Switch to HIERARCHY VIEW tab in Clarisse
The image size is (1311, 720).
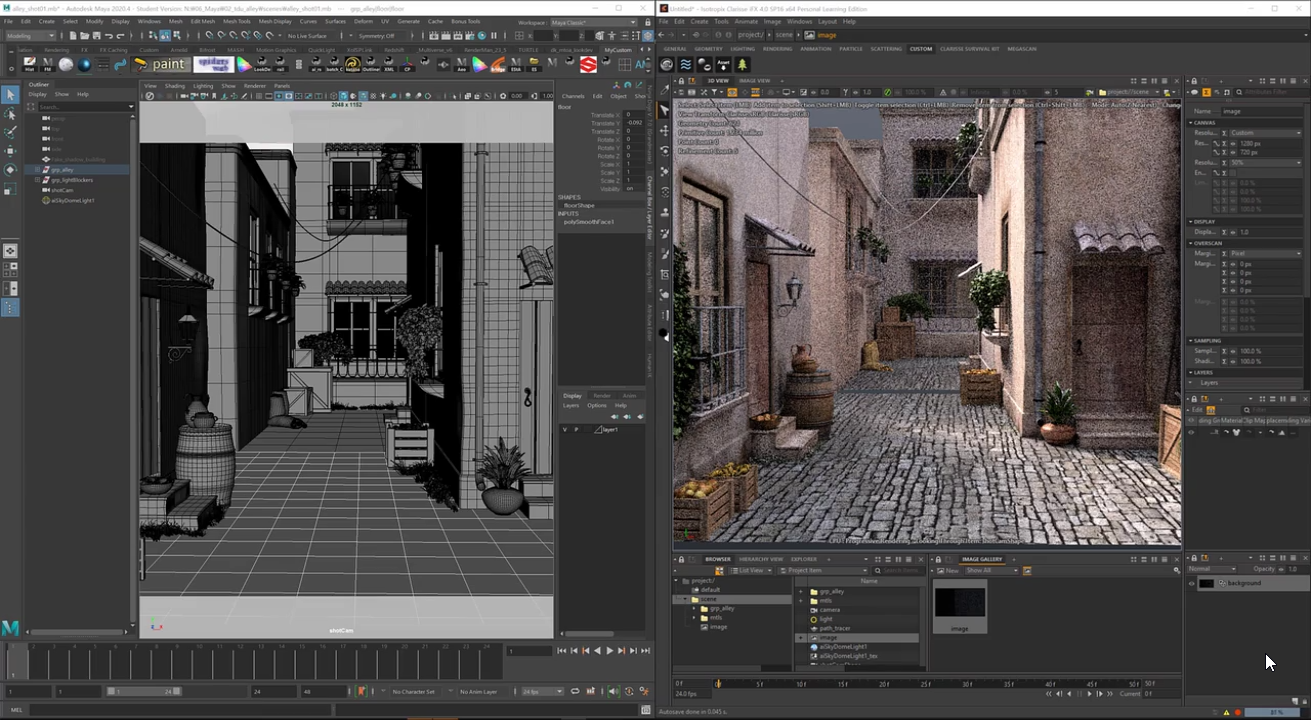pyautogui.click(x=760, y=559)
